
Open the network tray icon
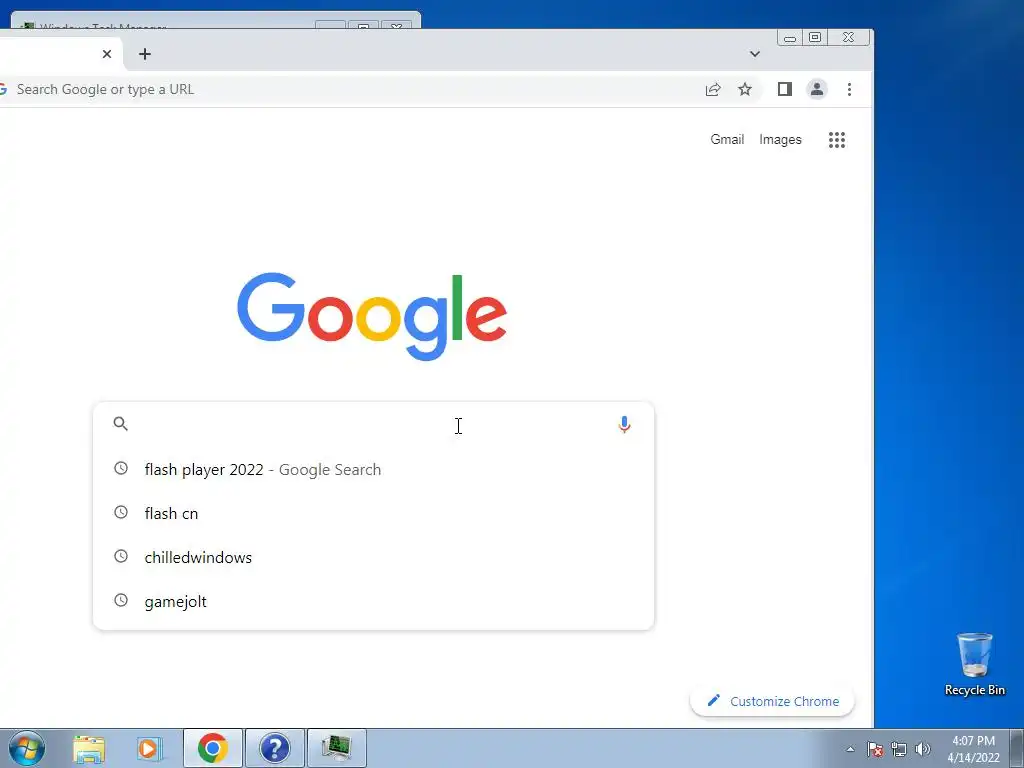click(899, 749)
